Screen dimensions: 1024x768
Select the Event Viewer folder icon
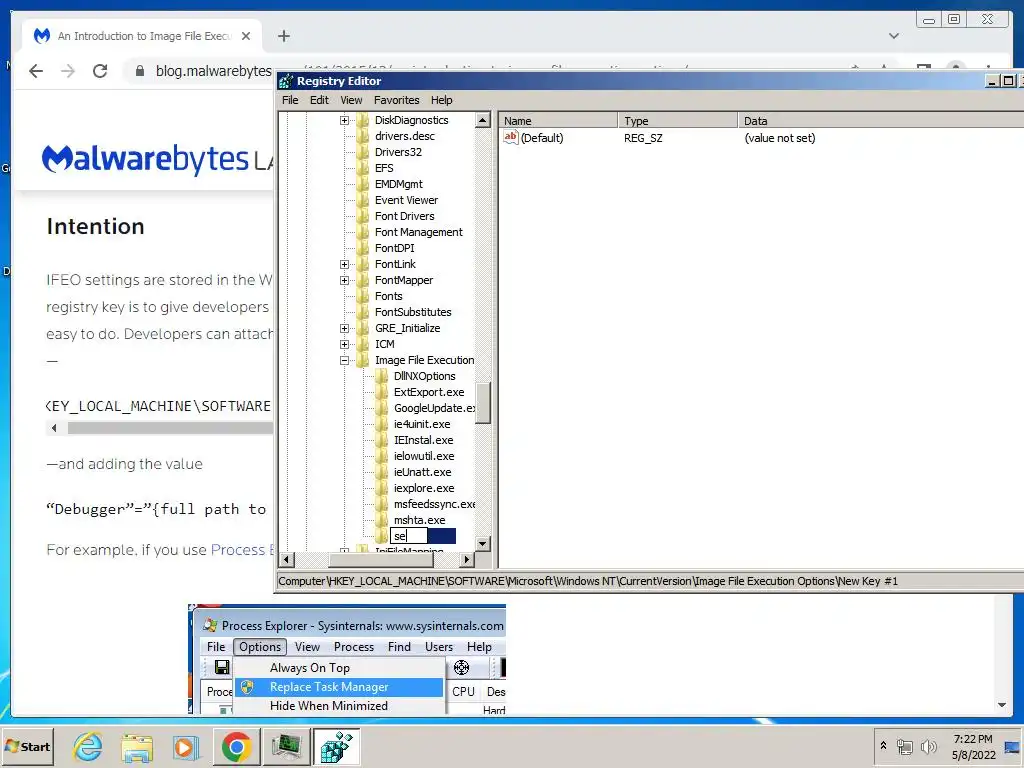pyautogui.click(x=362, y=200)
